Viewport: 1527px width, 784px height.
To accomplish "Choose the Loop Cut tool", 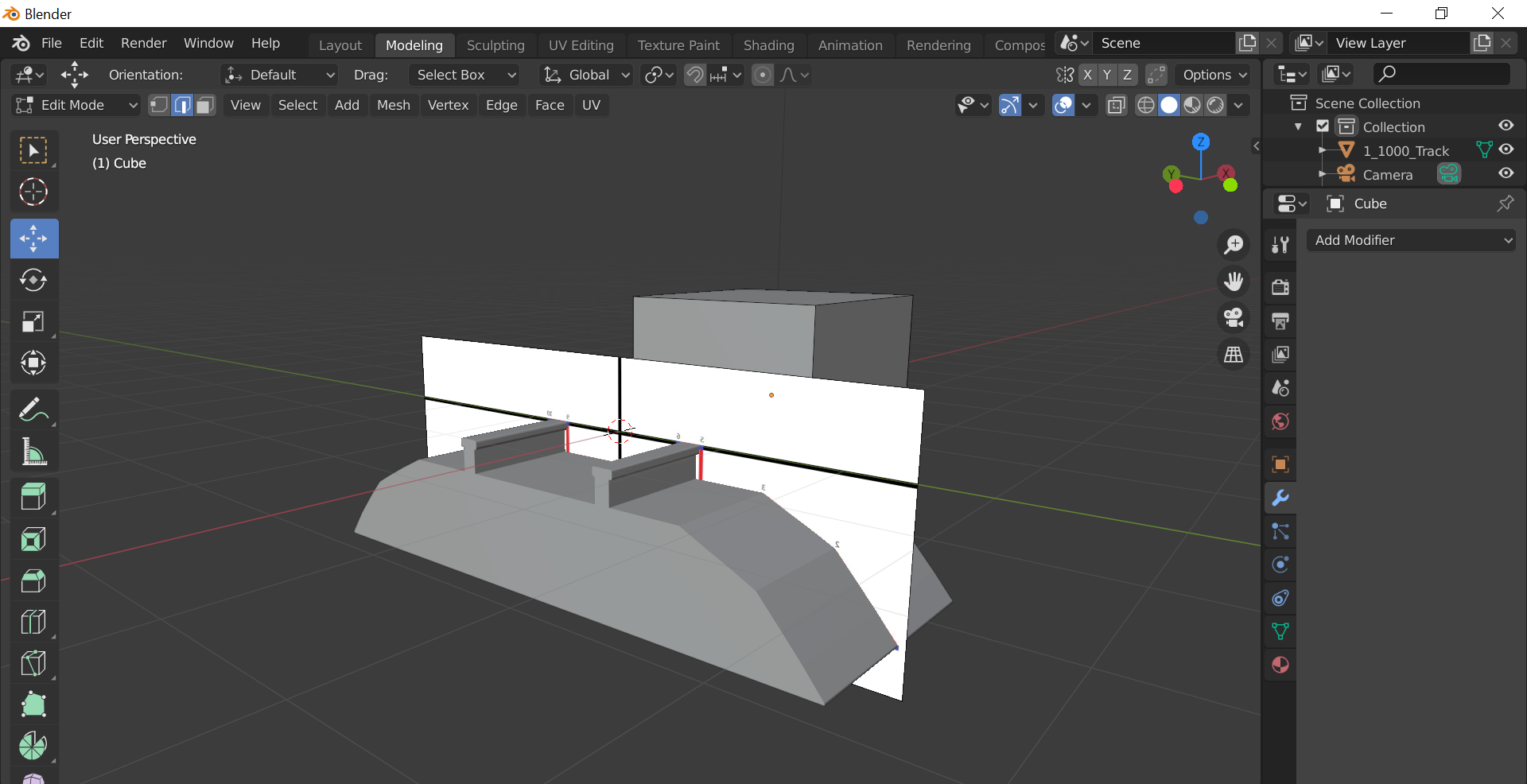I will click(33, 622).
